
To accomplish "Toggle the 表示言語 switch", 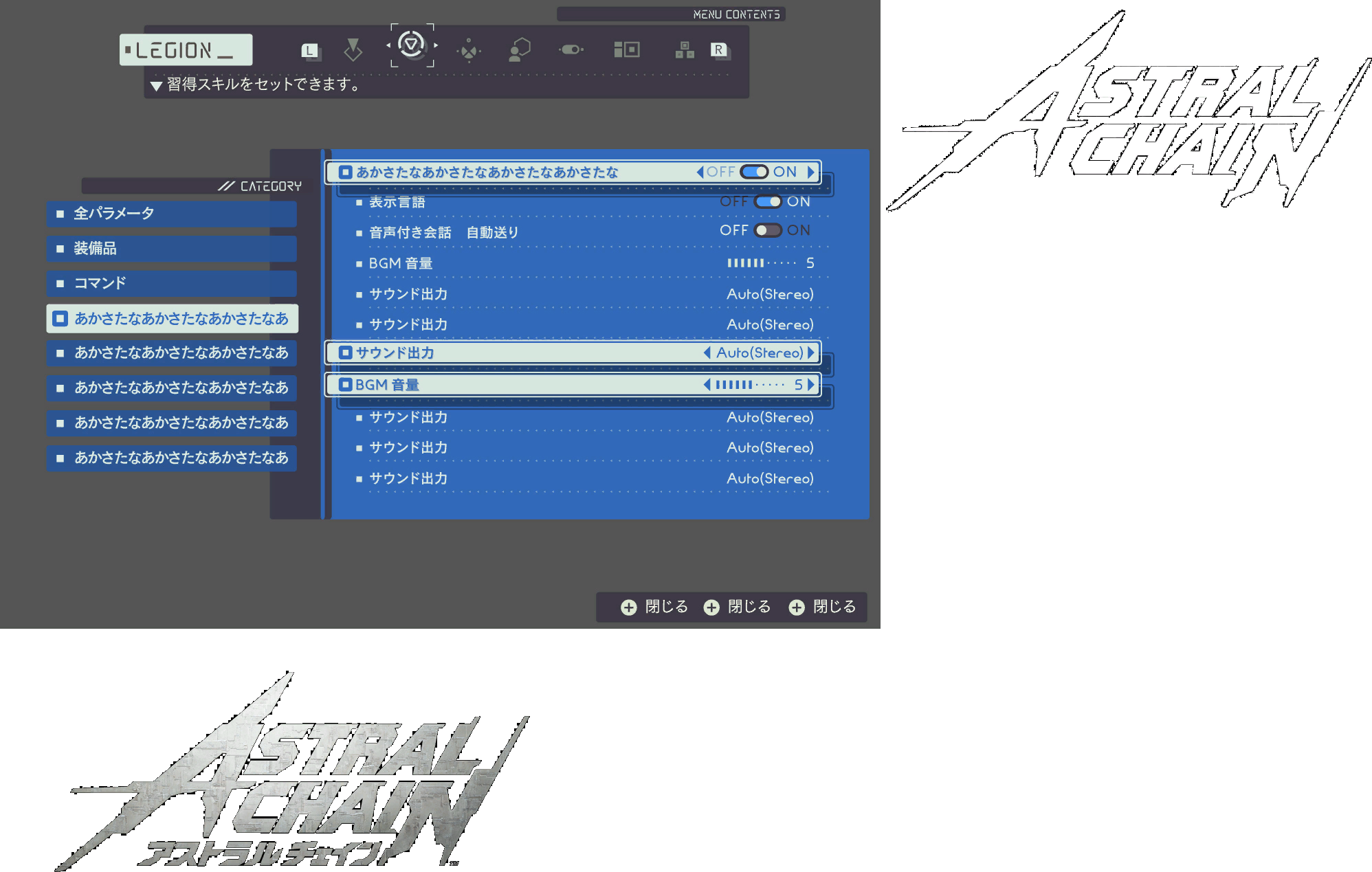I will coord(768,201).
